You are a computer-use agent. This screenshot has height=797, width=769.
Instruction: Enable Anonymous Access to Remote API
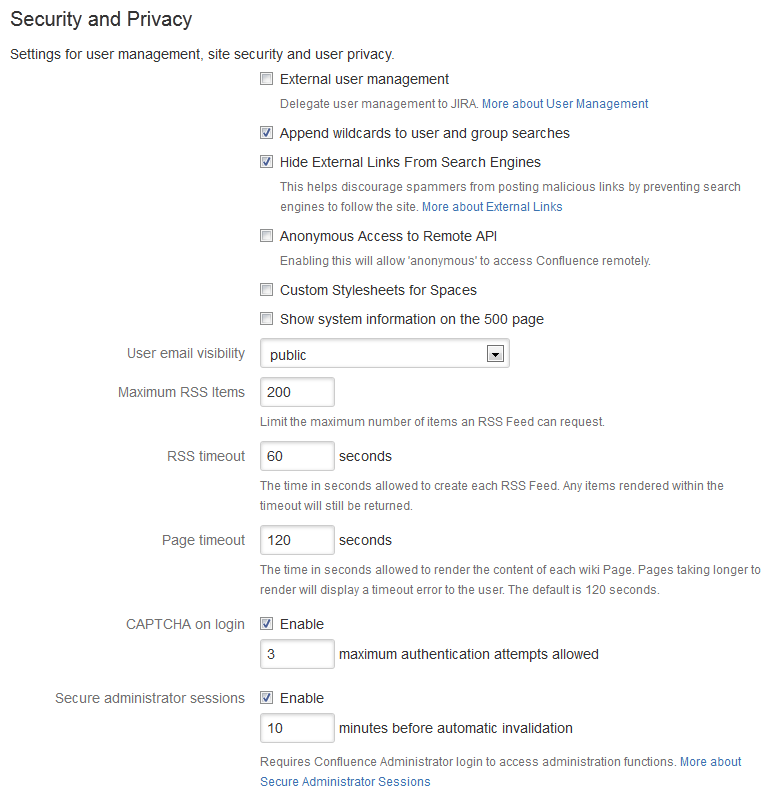click(266, 236)
